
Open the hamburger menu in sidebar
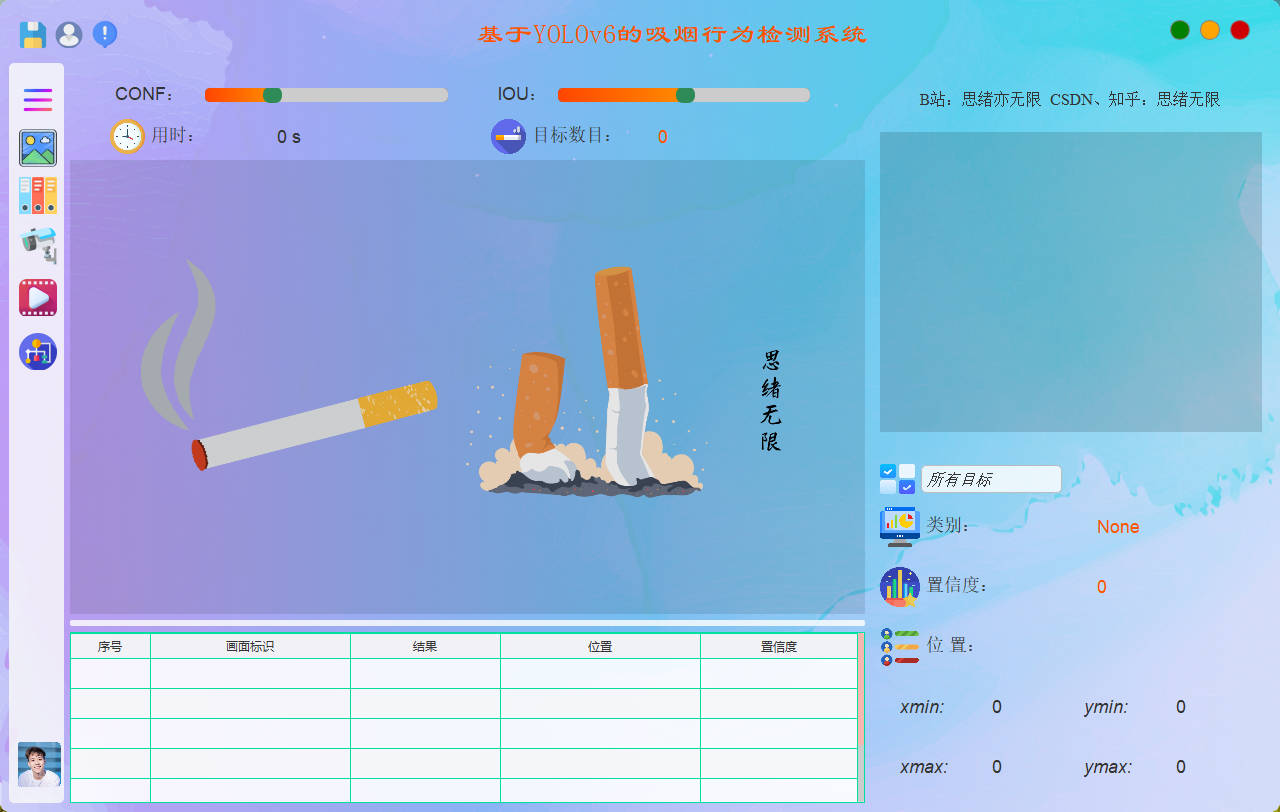[x=38, y=100]
